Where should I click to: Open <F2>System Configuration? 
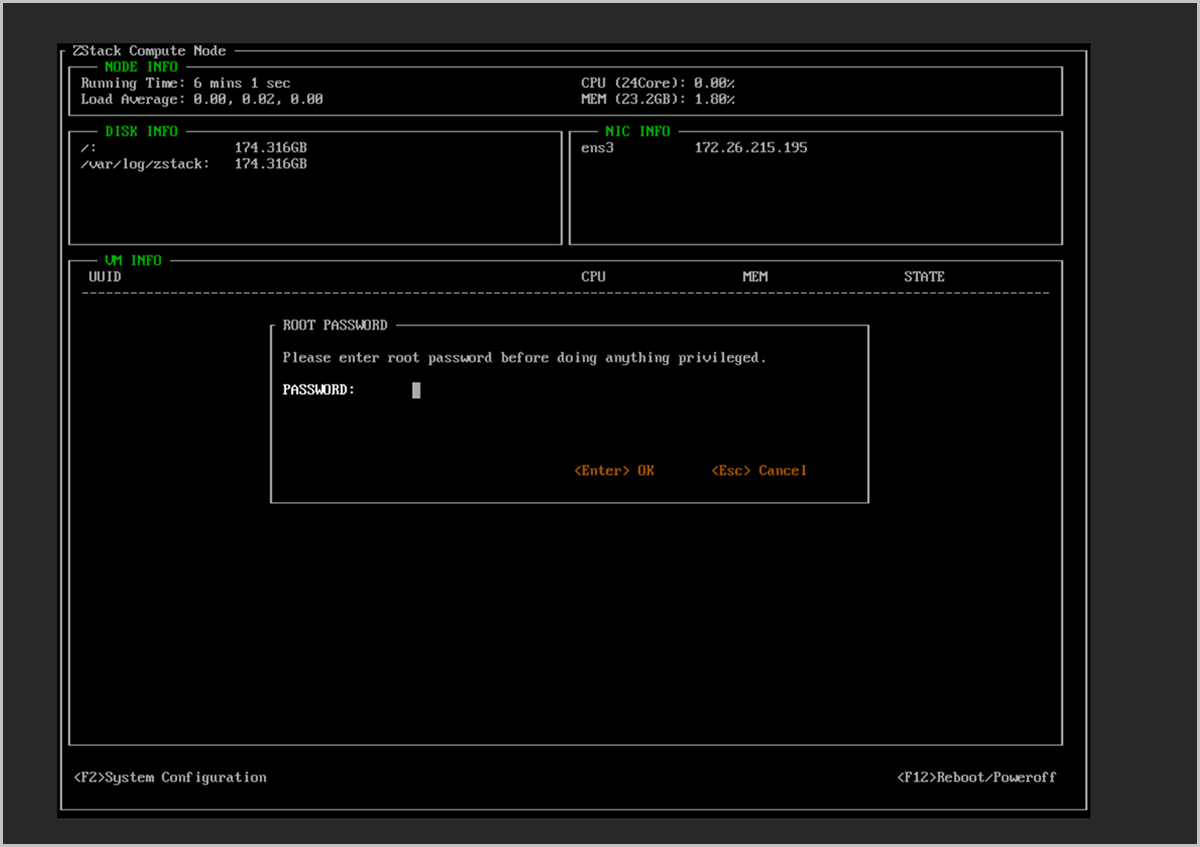tap(170, 777)
